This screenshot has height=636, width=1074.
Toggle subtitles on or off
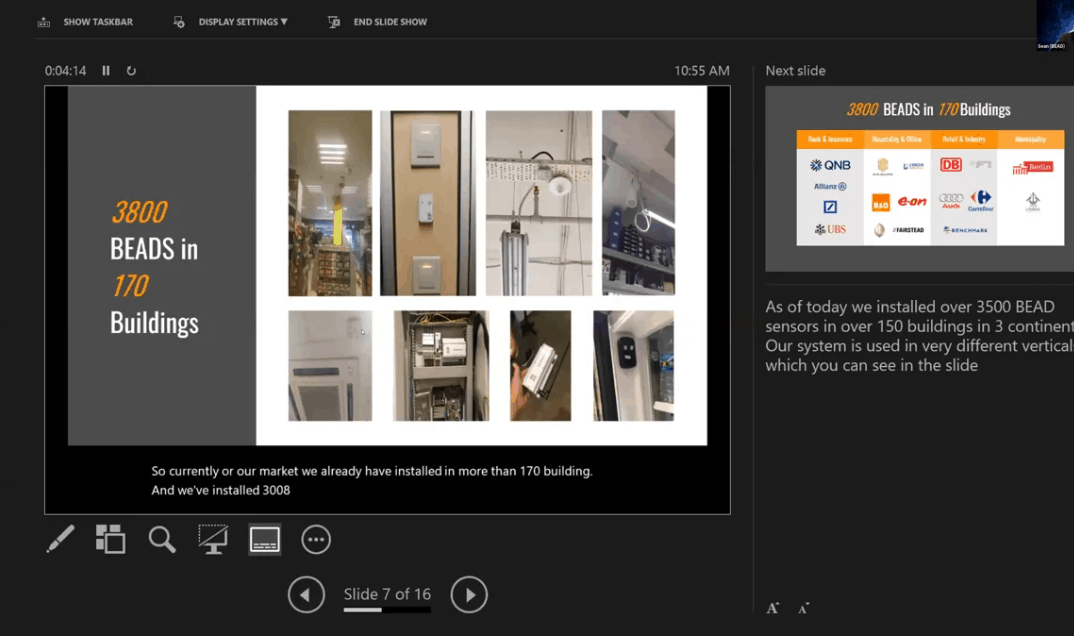click(264, 539)
